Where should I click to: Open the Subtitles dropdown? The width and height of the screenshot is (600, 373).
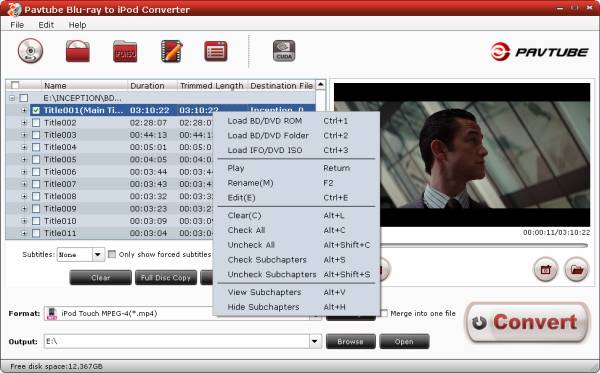point(98,254)
